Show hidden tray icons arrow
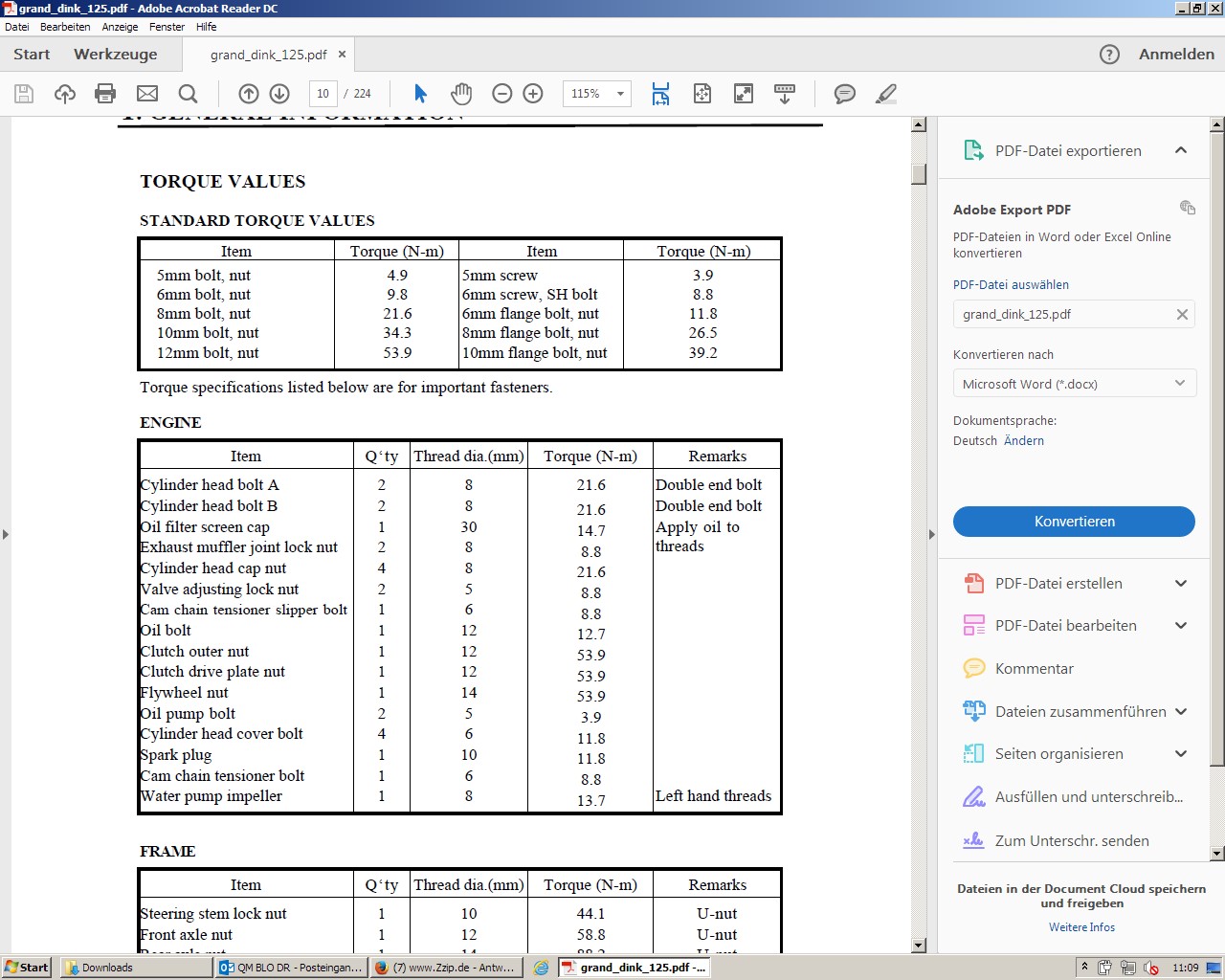1225x980 pixels. point(1084,968)
